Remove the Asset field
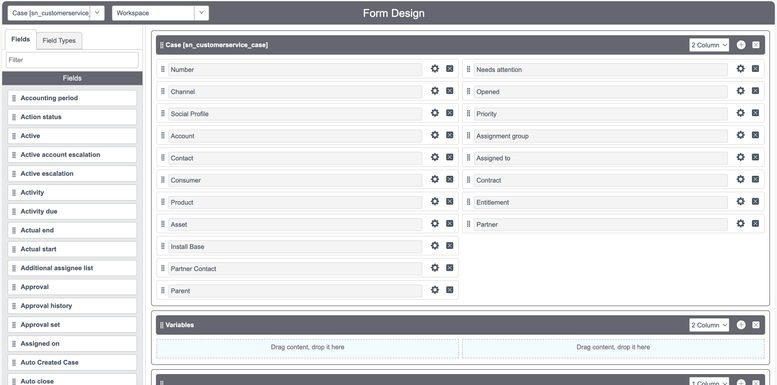The width and height of the screenshot is (777, 385). point(449,223)
